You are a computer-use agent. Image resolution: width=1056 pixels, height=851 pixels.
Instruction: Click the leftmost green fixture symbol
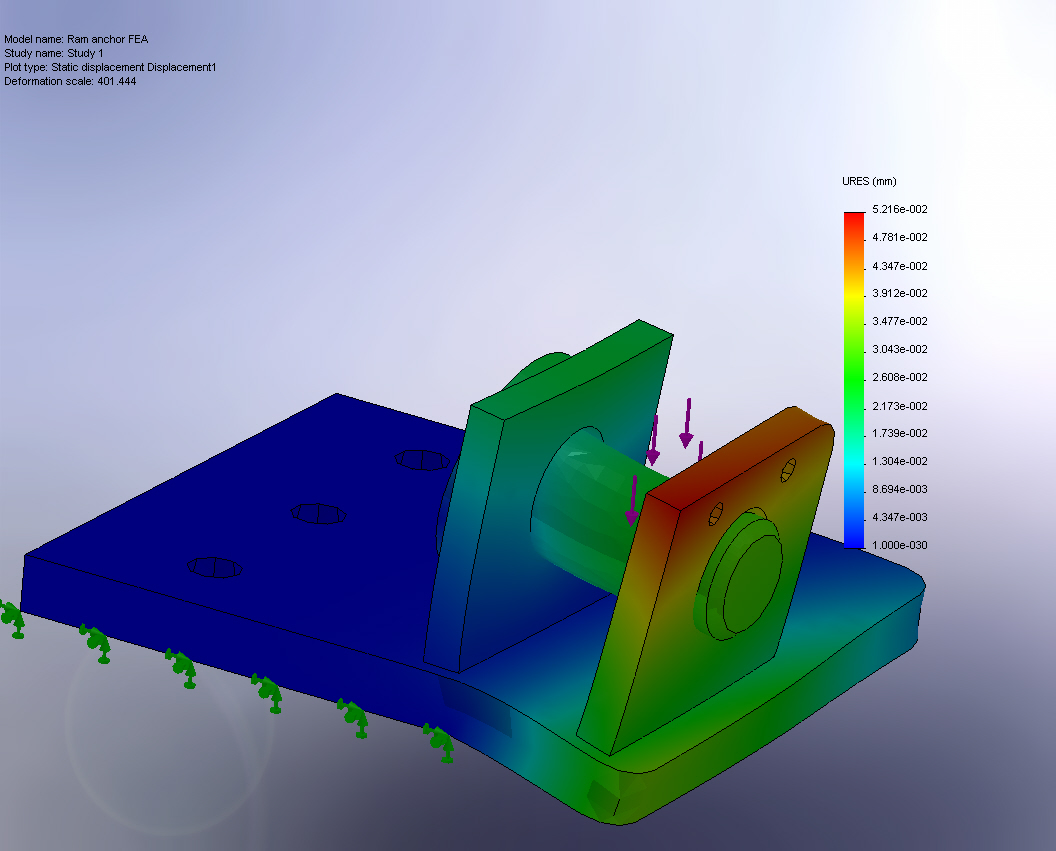(x=12, y=619)
